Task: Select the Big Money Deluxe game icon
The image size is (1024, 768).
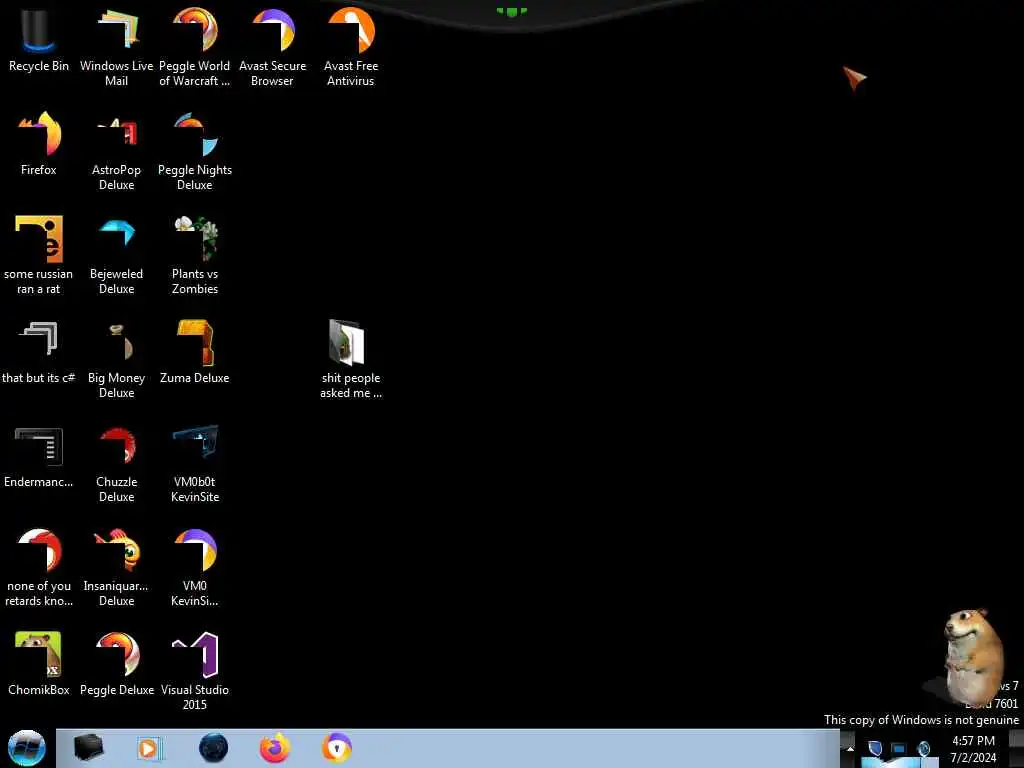Action: [x=116, y=359]
